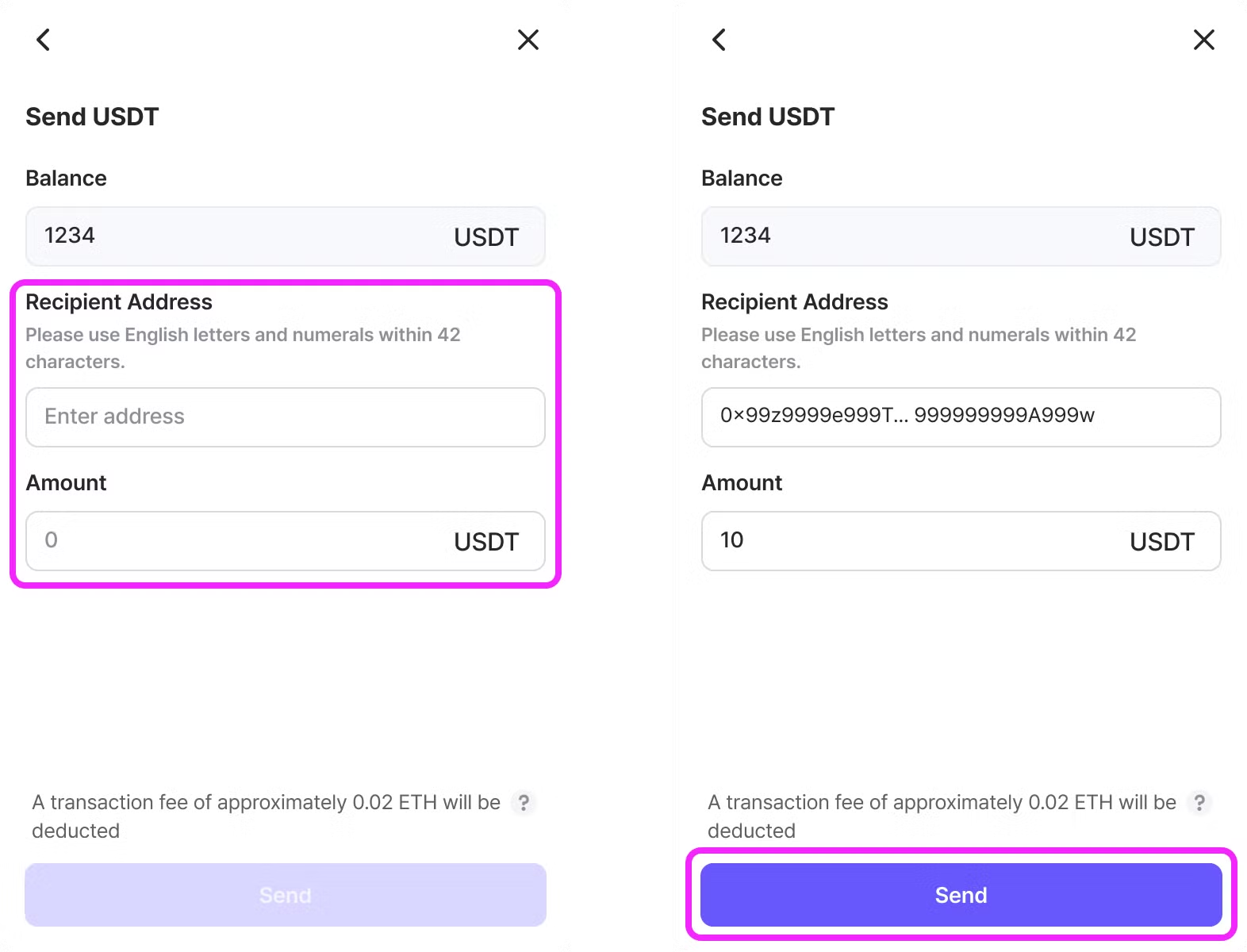Click USDT suffix in right Amount field

[x=1162, y=542]
